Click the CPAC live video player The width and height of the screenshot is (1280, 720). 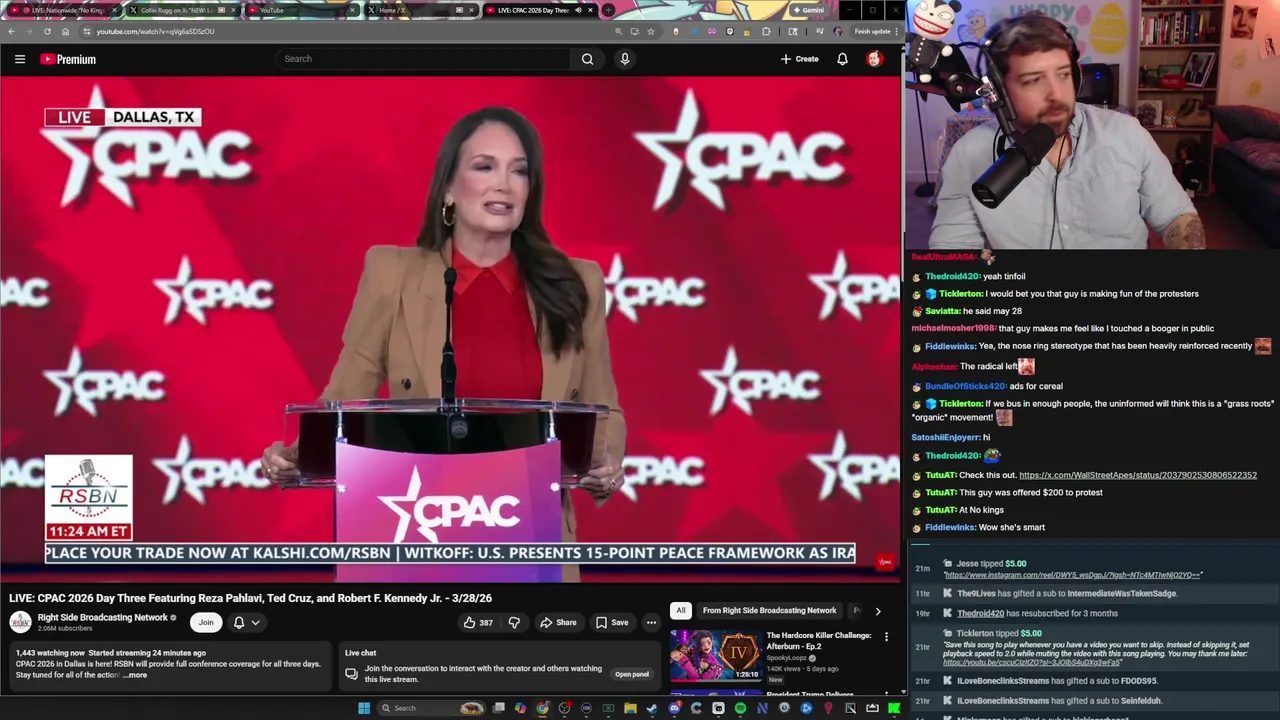tap(450, 330)
